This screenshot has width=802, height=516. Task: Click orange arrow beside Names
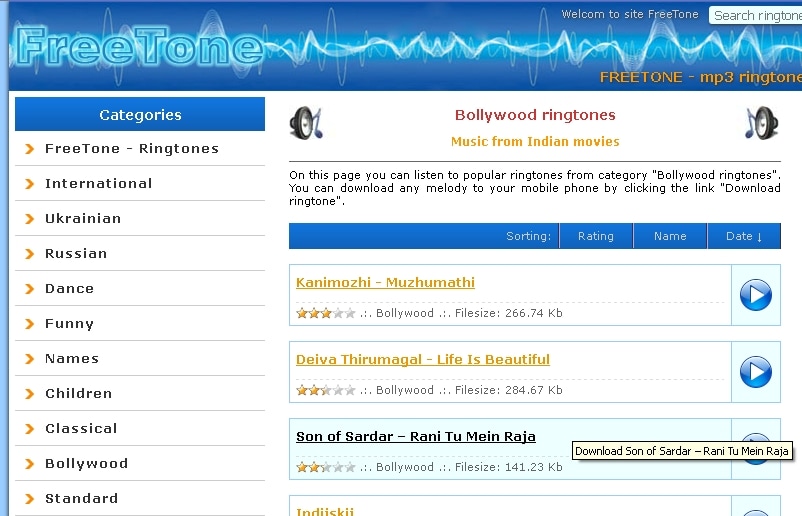pyautogui.click(x=30, y=359)
